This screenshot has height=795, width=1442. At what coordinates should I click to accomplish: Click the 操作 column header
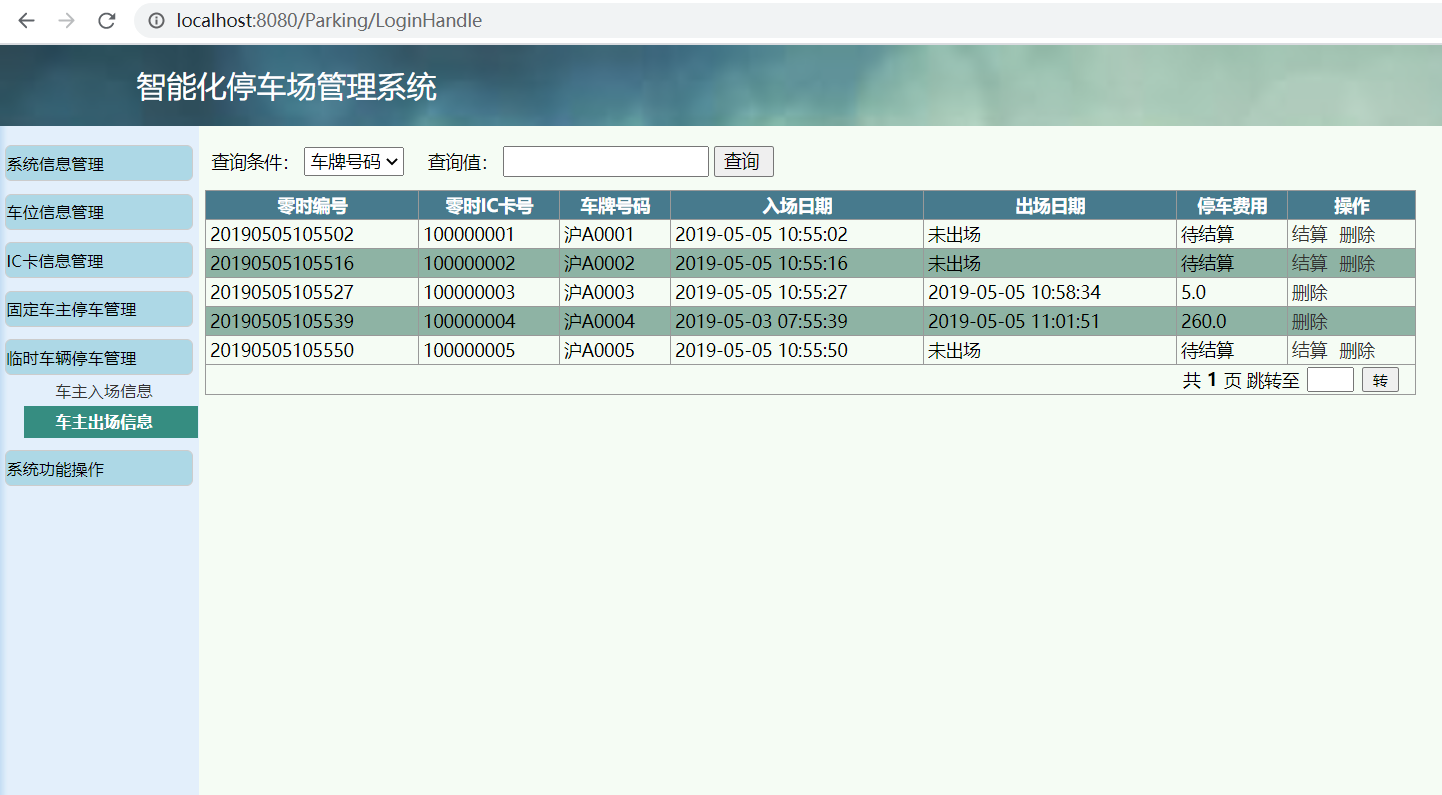point(1351,206)
